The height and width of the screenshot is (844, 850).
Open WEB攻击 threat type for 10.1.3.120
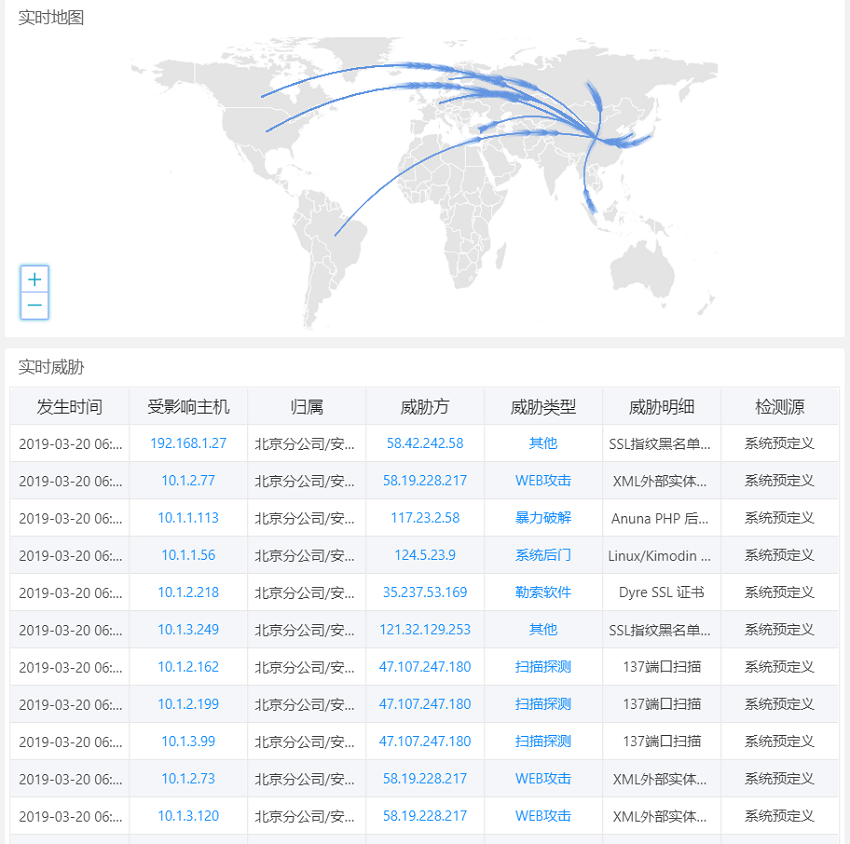pyautogui.click(x=543, y=816)
